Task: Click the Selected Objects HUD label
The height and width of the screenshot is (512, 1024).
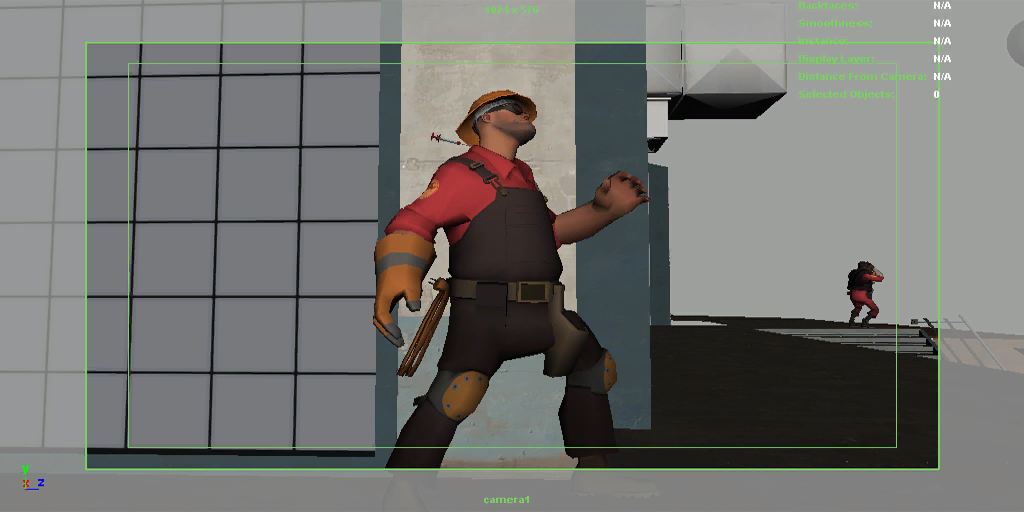Action: click(x=846, y=94)
